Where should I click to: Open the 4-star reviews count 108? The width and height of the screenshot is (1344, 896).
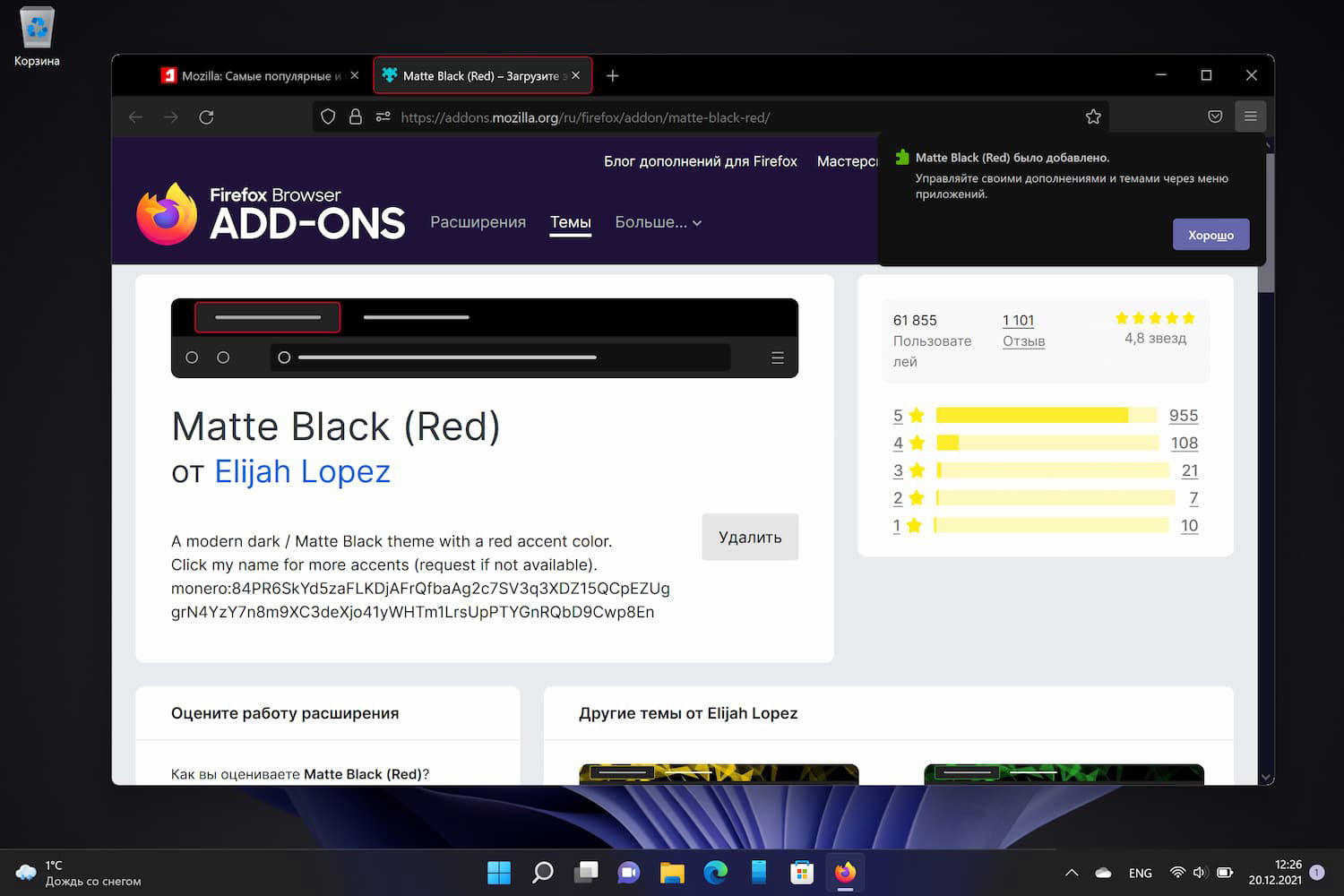click(x=1185, y=444)
